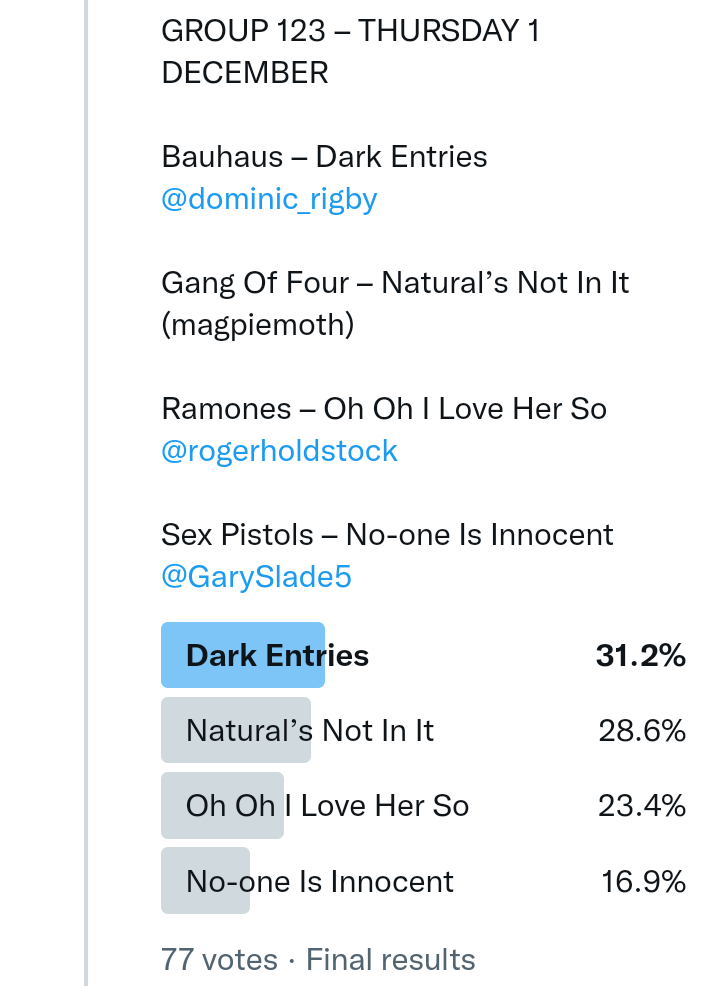720x986 pixels.
Task: Open the @GarySlade5 profile mention
Action: pos(256,577)
